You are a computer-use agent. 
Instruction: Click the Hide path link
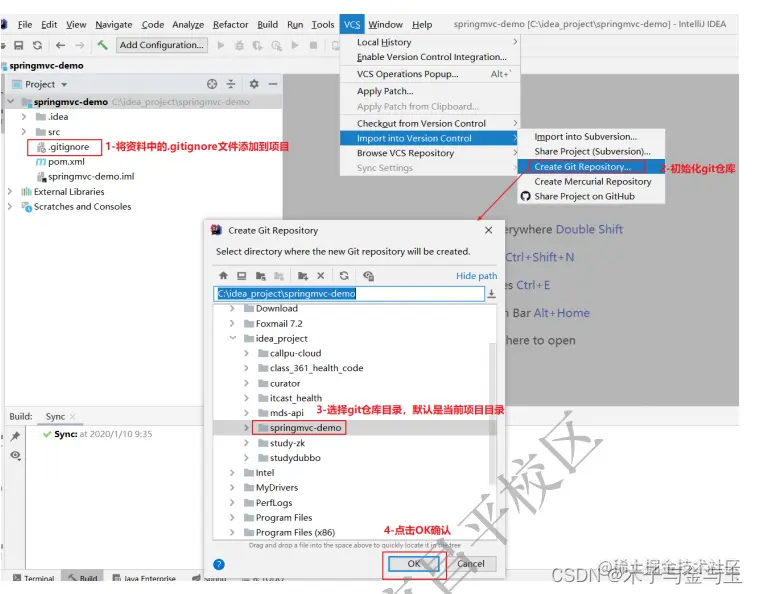[x=476, y=275]
